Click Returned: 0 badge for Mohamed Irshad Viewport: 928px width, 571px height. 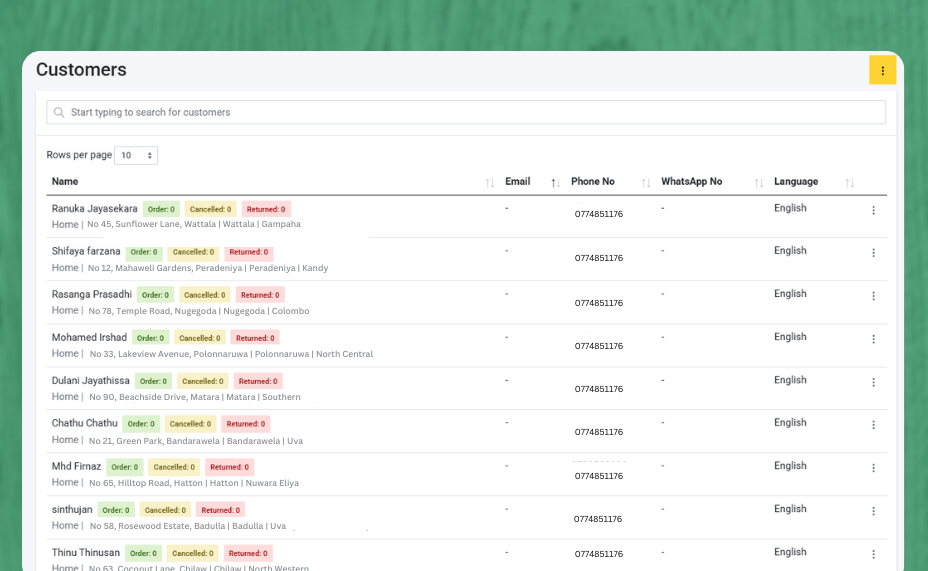tap(255, 338)
